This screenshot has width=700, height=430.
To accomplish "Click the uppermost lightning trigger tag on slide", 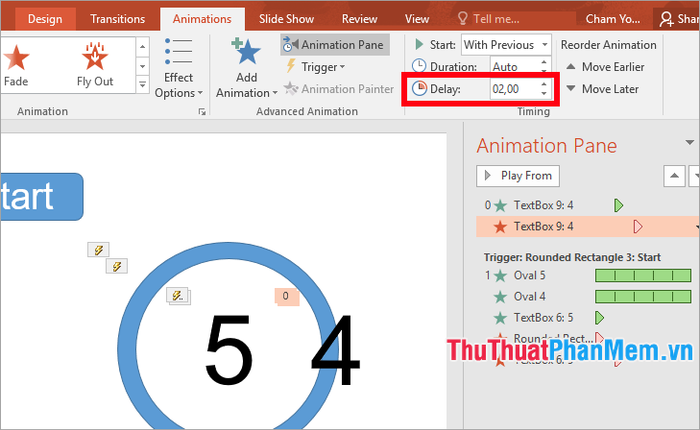I will pos(98,250).
